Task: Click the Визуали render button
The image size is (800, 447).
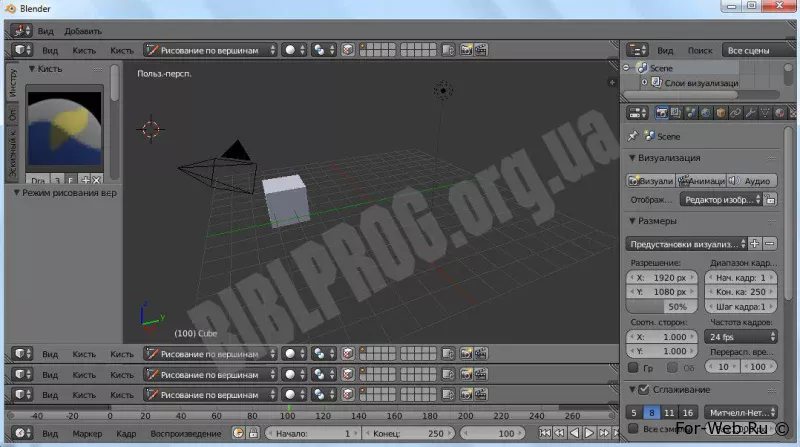Action: tap(651, 181)
